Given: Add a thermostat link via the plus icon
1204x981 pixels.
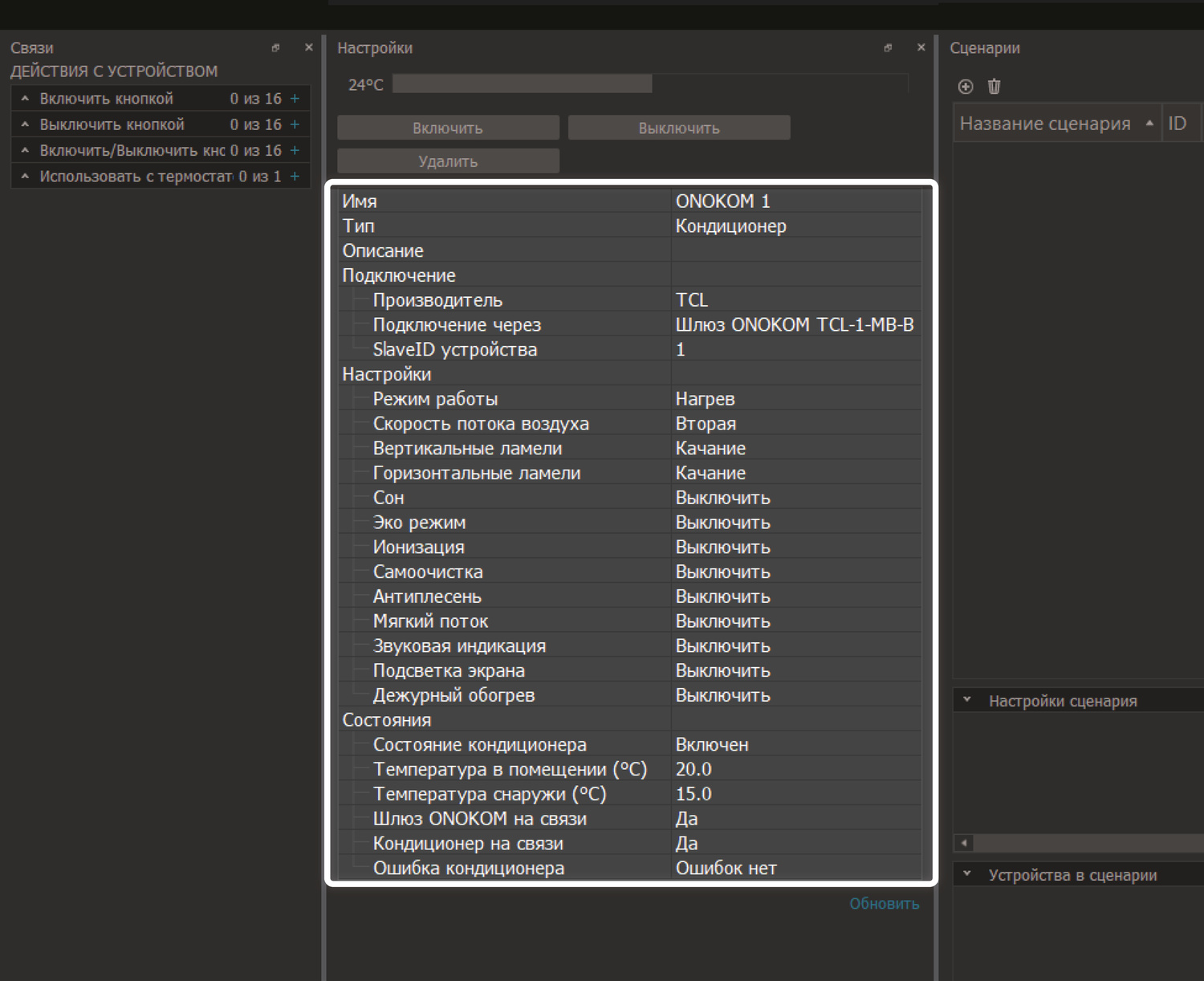Looking at the screenshot, I should pyautogui.click(x=295, y=177).
